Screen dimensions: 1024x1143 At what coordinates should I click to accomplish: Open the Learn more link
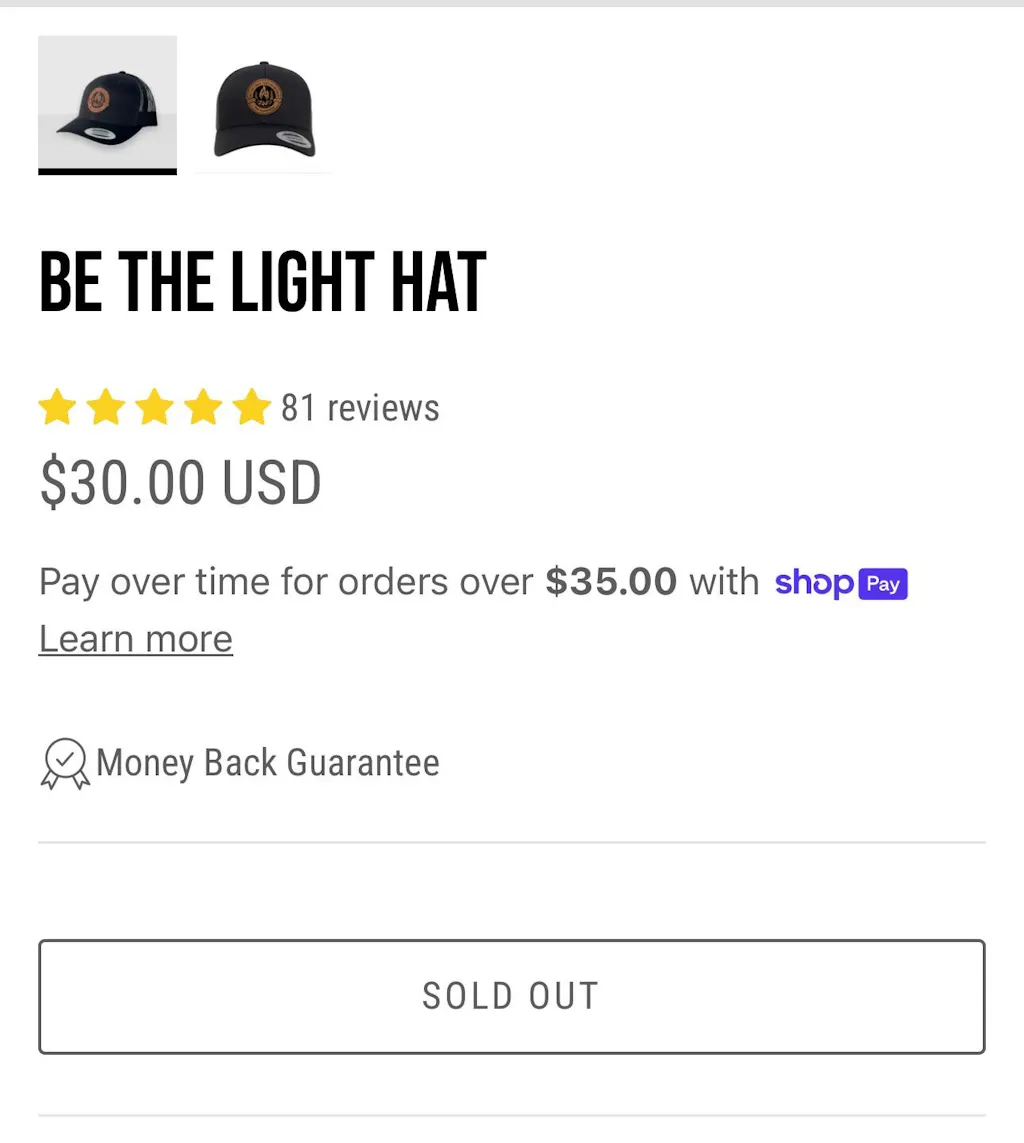pos(136,639)
